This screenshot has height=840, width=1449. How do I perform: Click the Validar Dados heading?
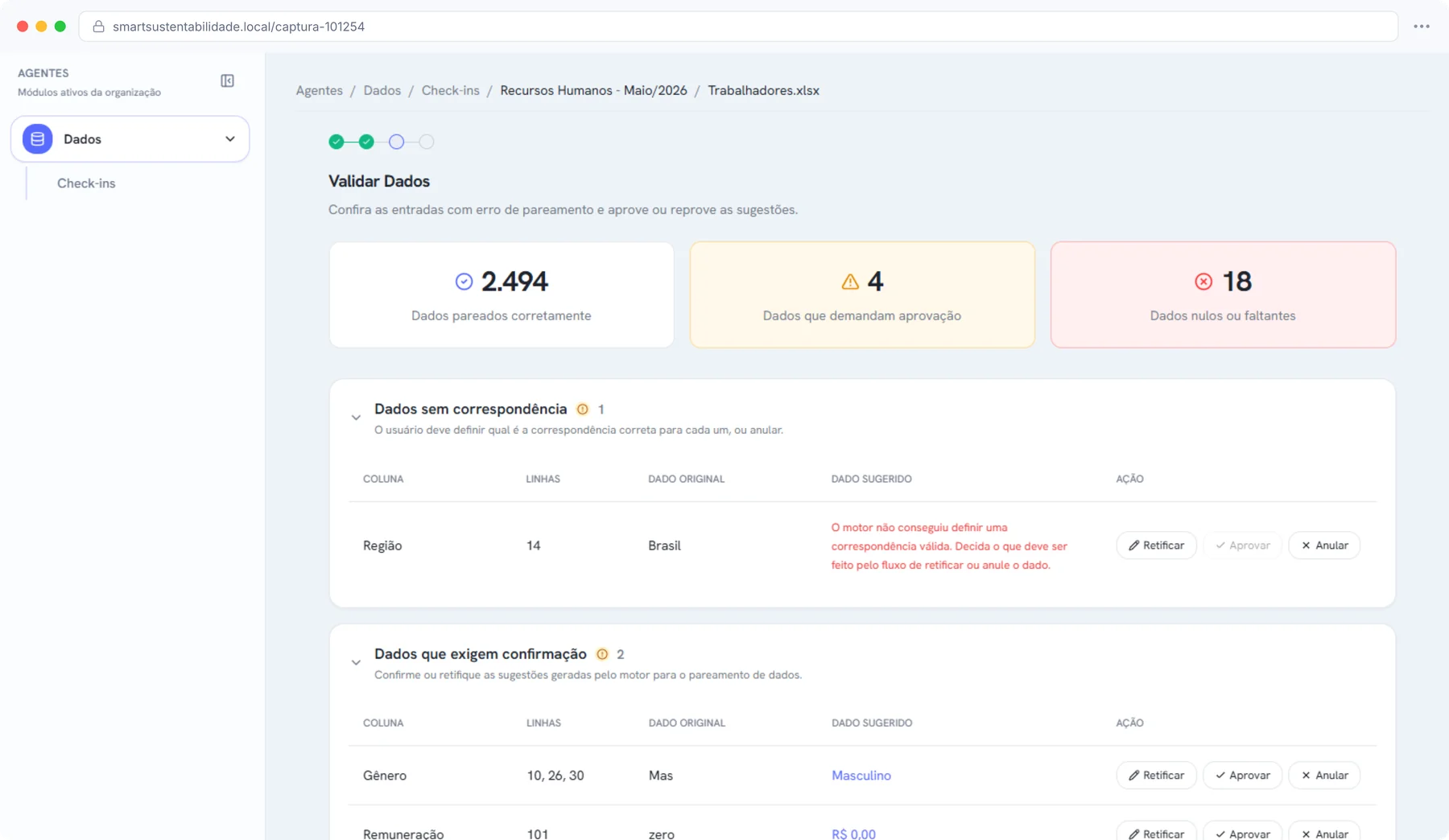(378, 182)
